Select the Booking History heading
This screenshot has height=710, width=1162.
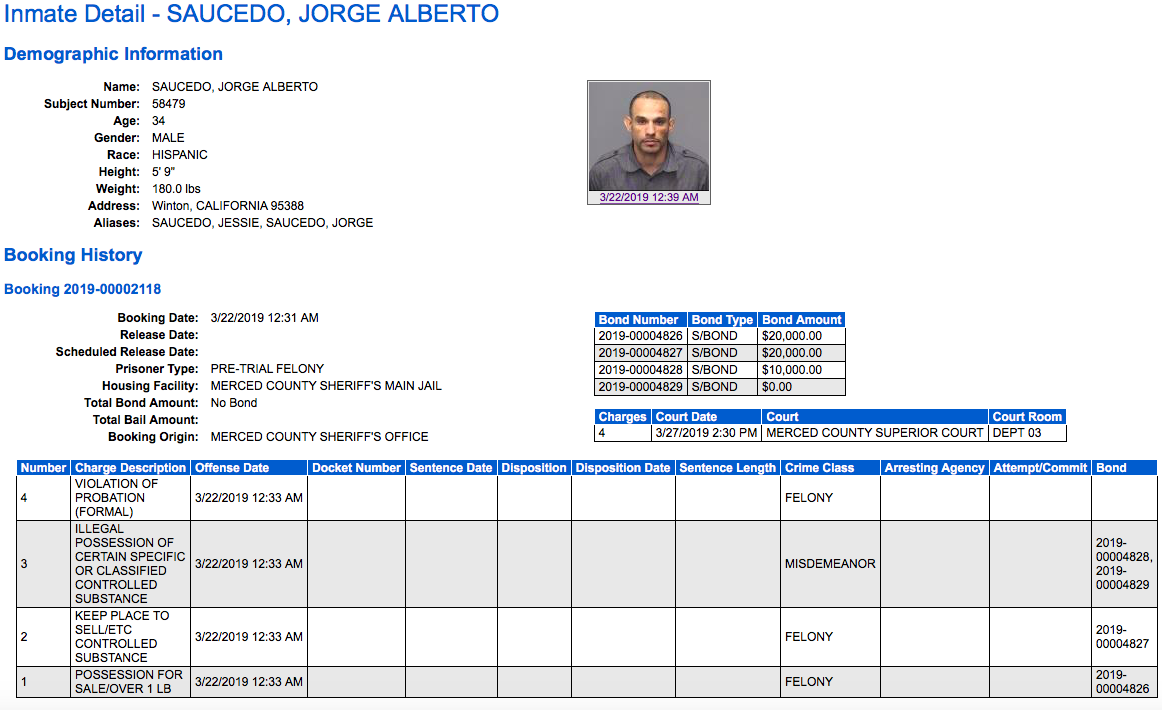73,255
